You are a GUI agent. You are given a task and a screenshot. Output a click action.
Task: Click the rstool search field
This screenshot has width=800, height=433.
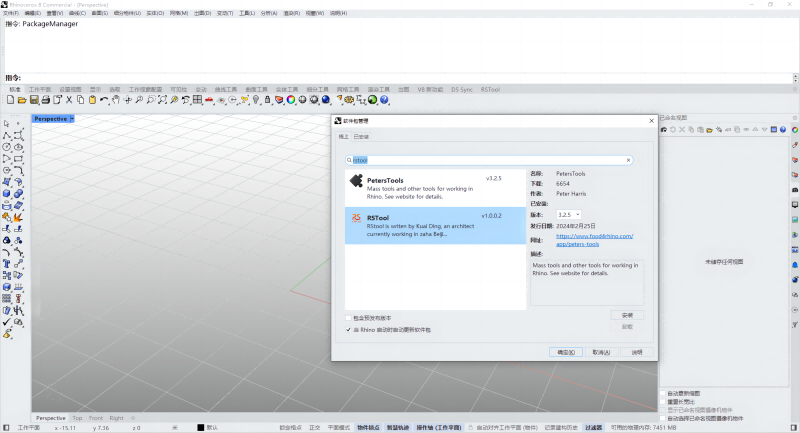pos(490,160)
